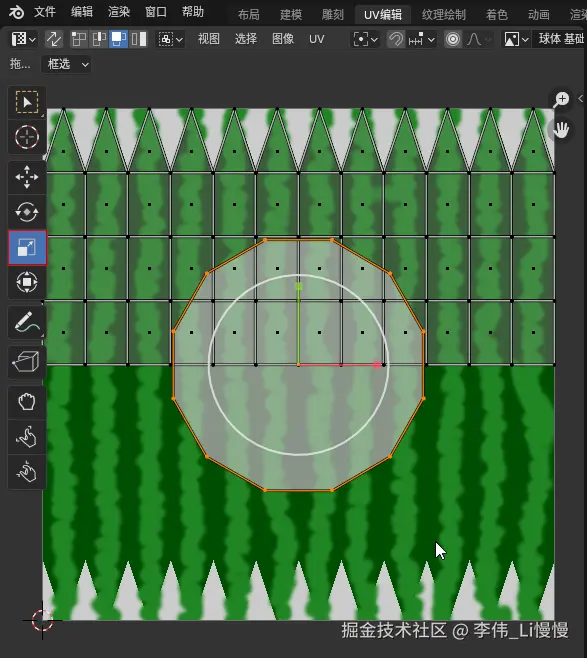Click the zoom view magnifier icon
587x658 pixels.
[561, 99]
